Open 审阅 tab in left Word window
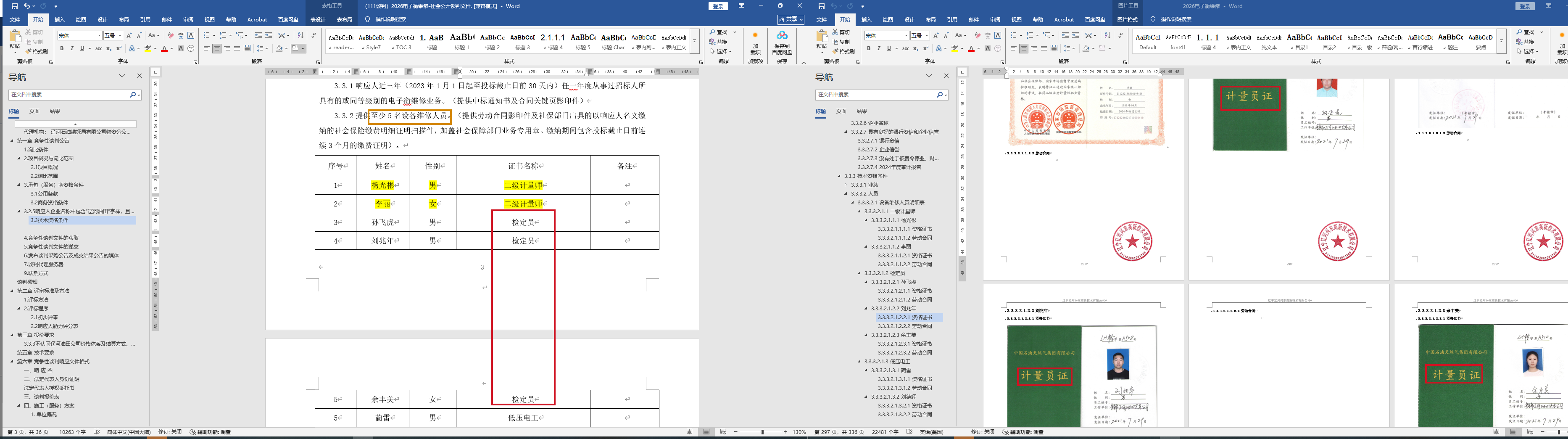1568x439 pixels. [188, 19]
